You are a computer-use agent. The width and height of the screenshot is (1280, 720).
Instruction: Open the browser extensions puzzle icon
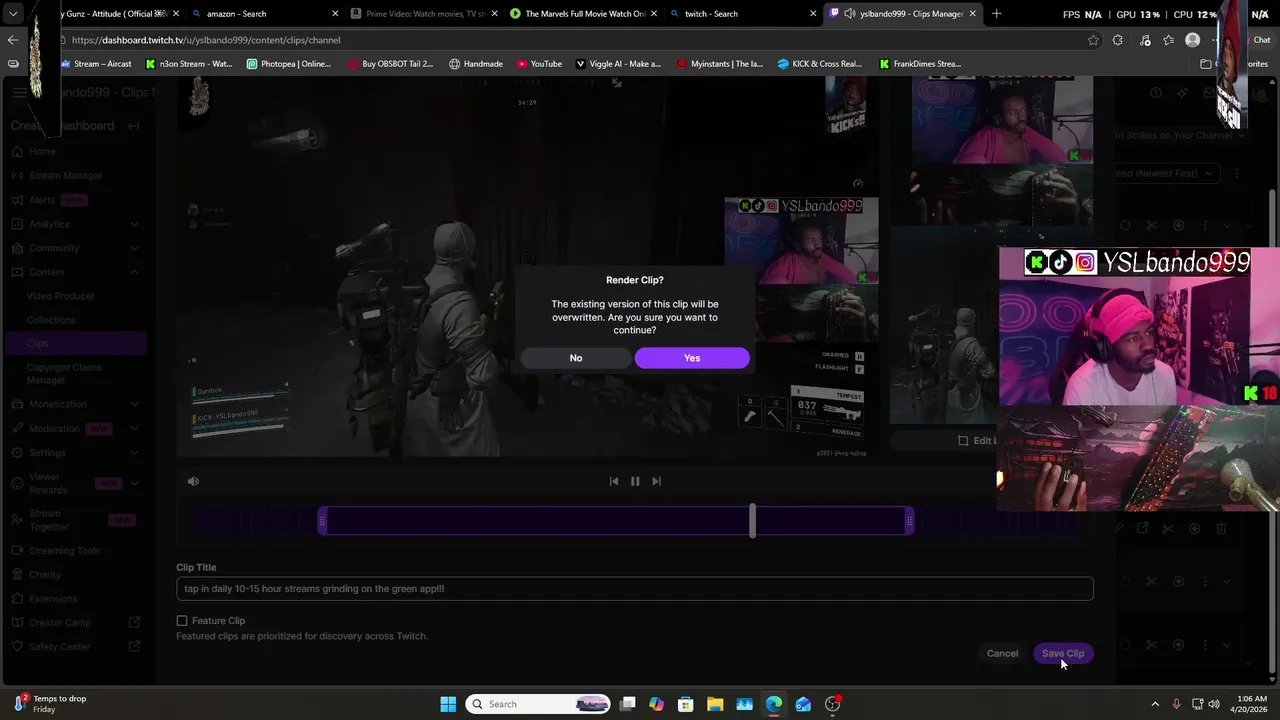[1118, 40]
